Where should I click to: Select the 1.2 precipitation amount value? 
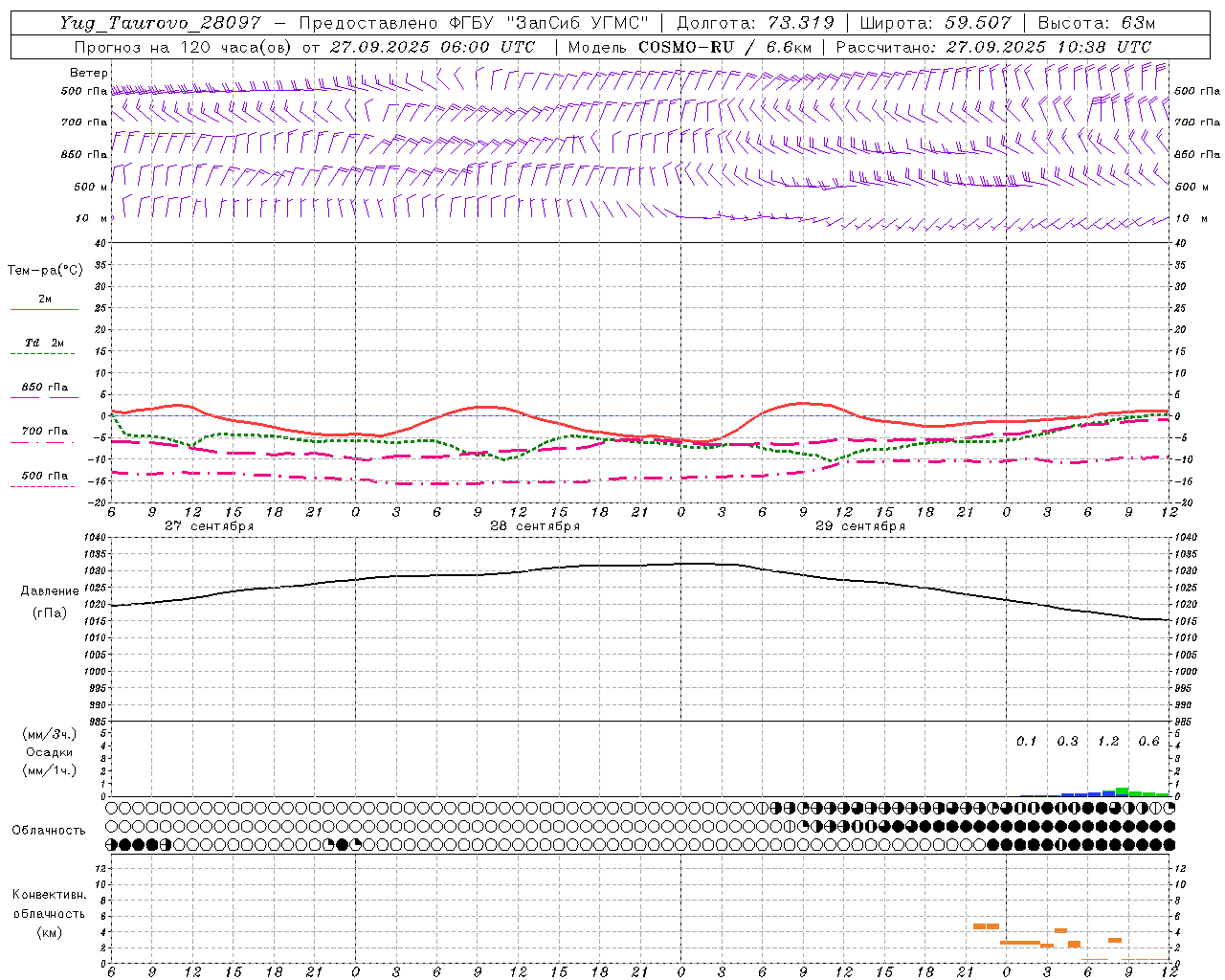1108,742
